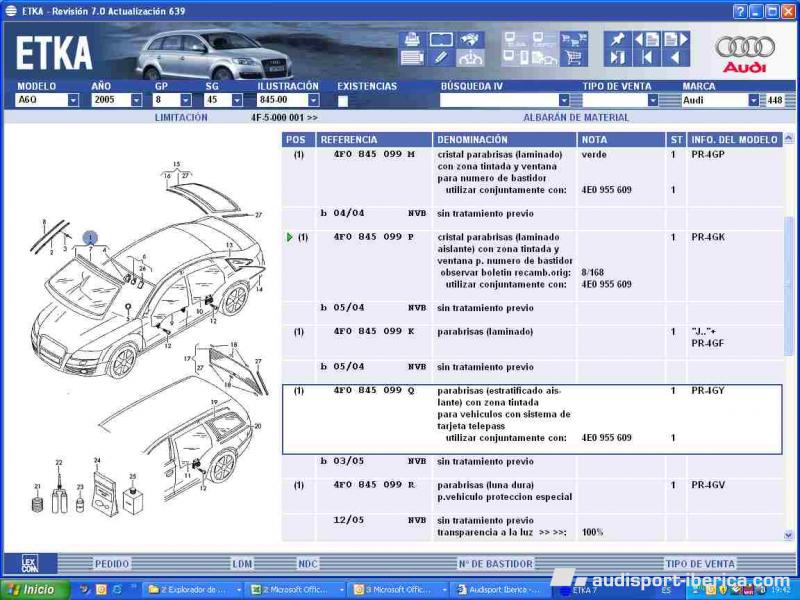Switch to Audisport Iberica taskbar window
The image size is (800, 600).
pos(502,590)
